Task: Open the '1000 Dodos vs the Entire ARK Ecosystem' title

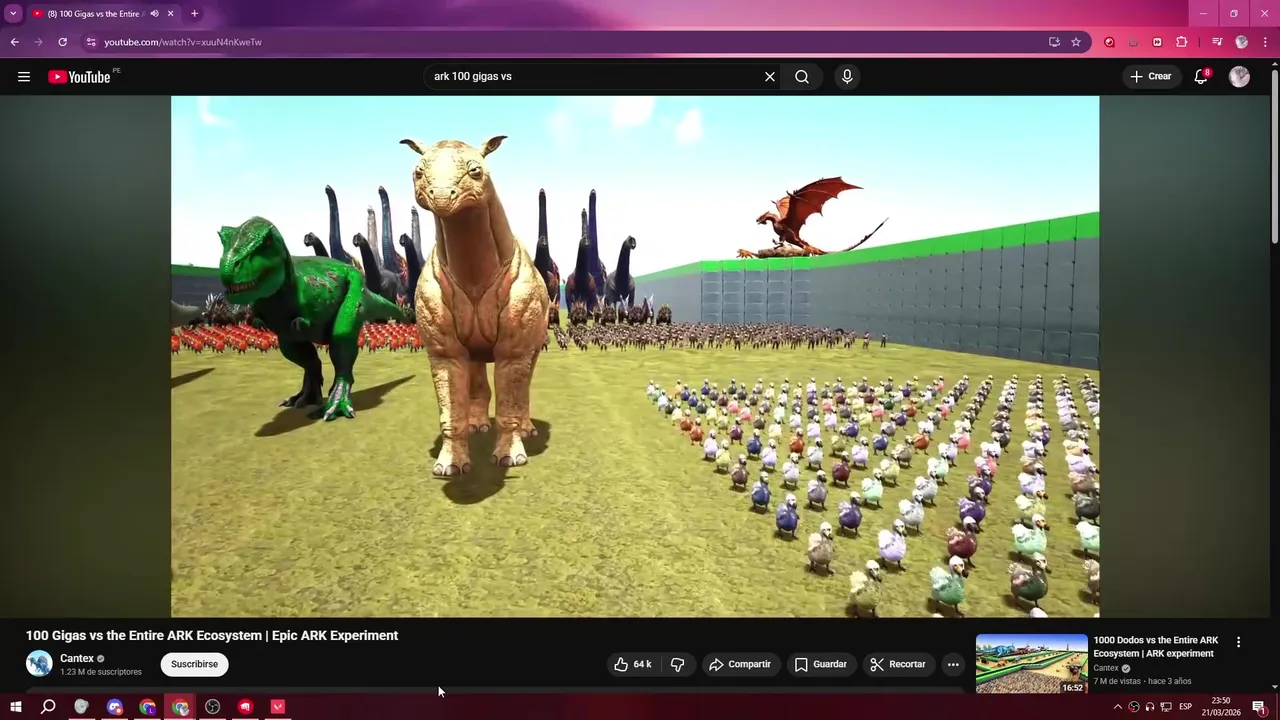Action: [1156, 647]
